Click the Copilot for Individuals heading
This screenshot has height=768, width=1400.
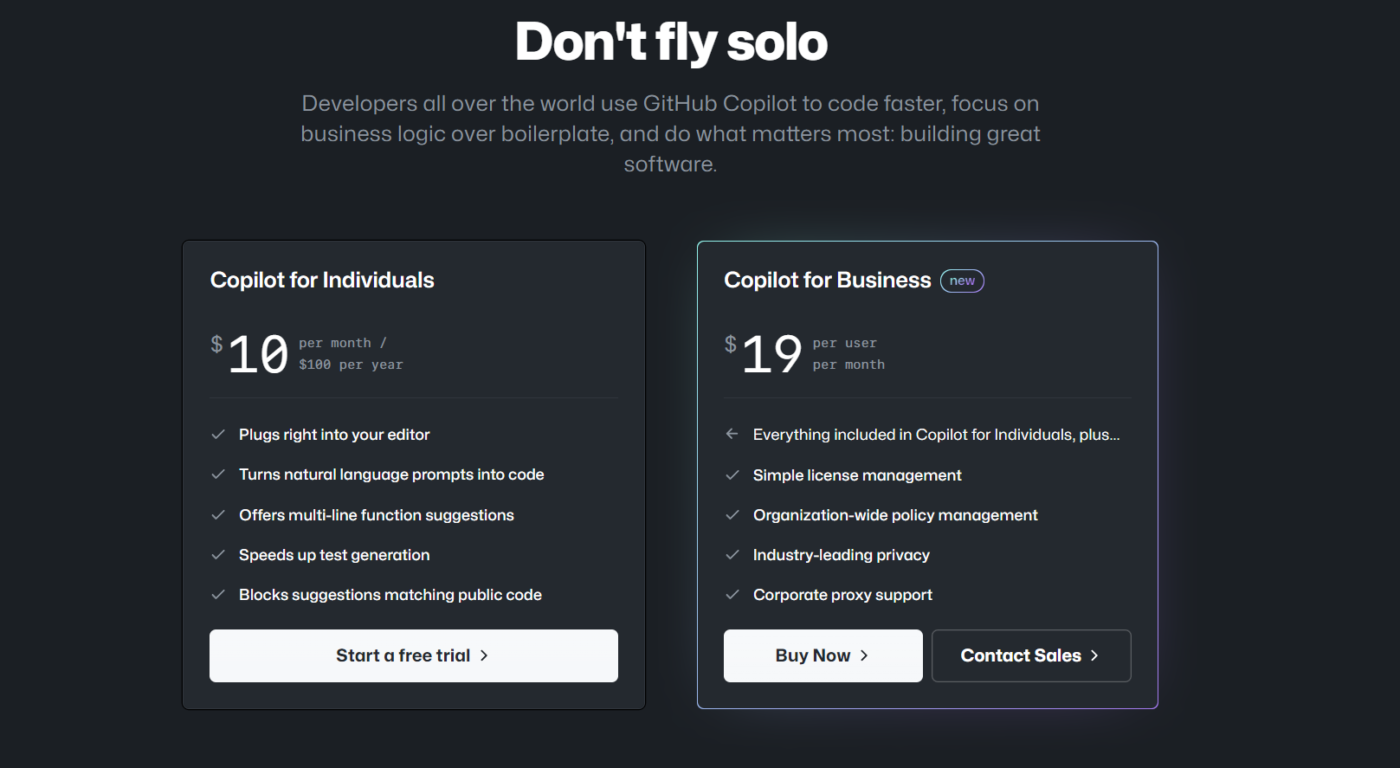tap(322, 280)
